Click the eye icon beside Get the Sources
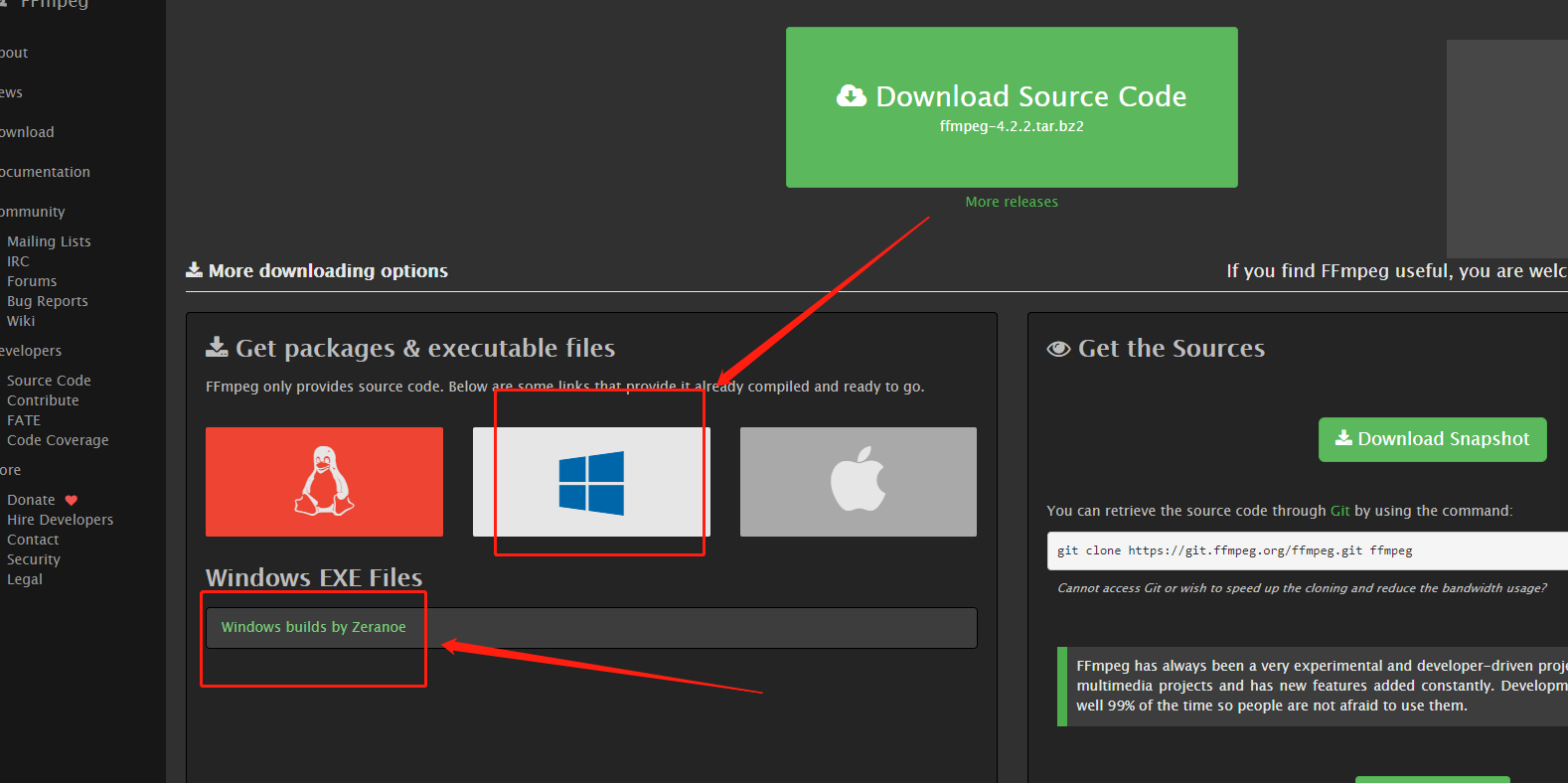Viewport: 1568px width, 783px height. coord(1058,349)
